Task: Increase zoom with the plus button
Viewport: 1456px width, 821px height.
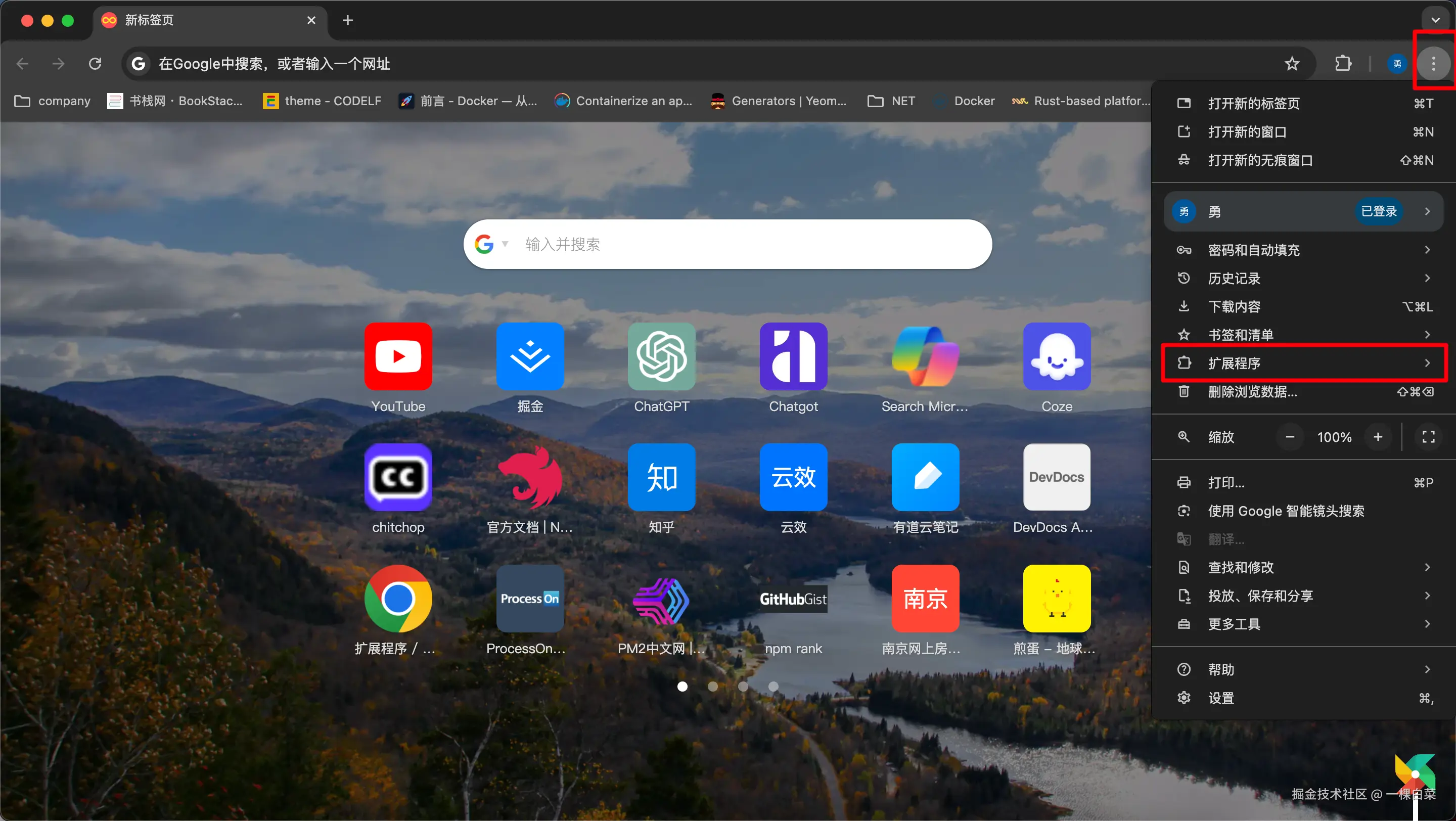Action: click(x=1378, y=437)
